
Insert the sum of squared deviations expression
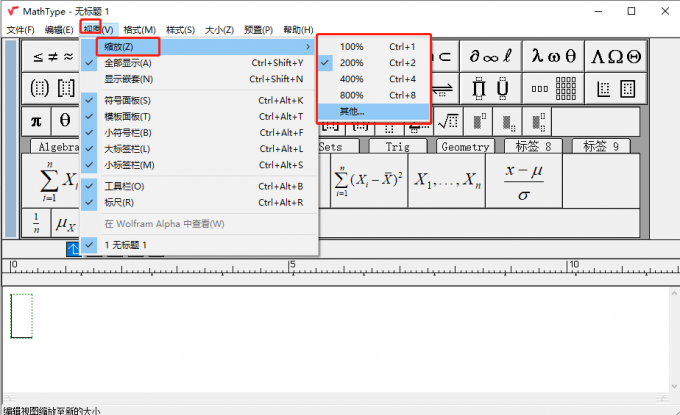(369, 180)
